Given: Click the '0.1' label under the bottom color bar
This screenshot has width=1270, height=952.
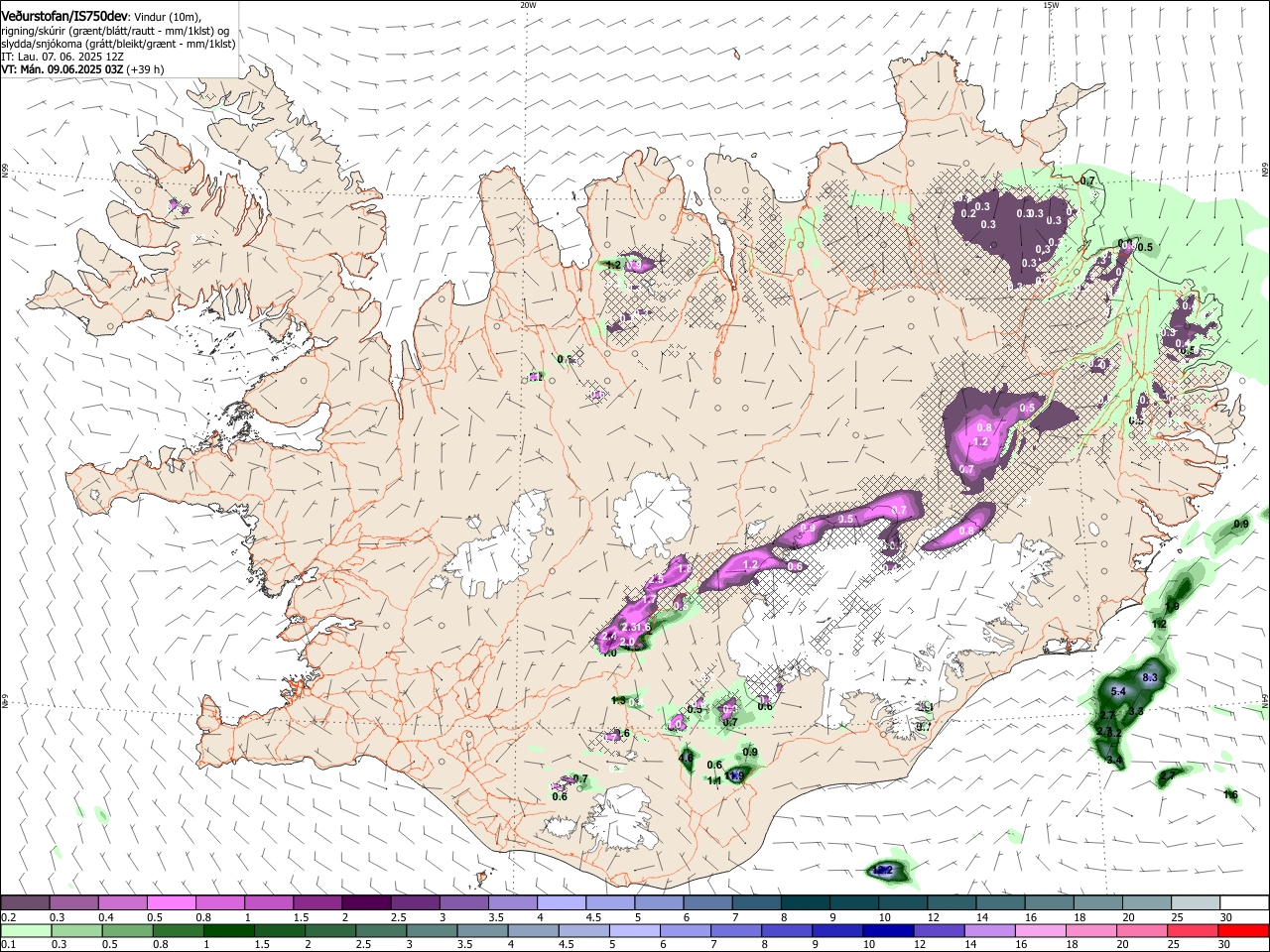Looking at the screenshot, I should click(8, 945).
